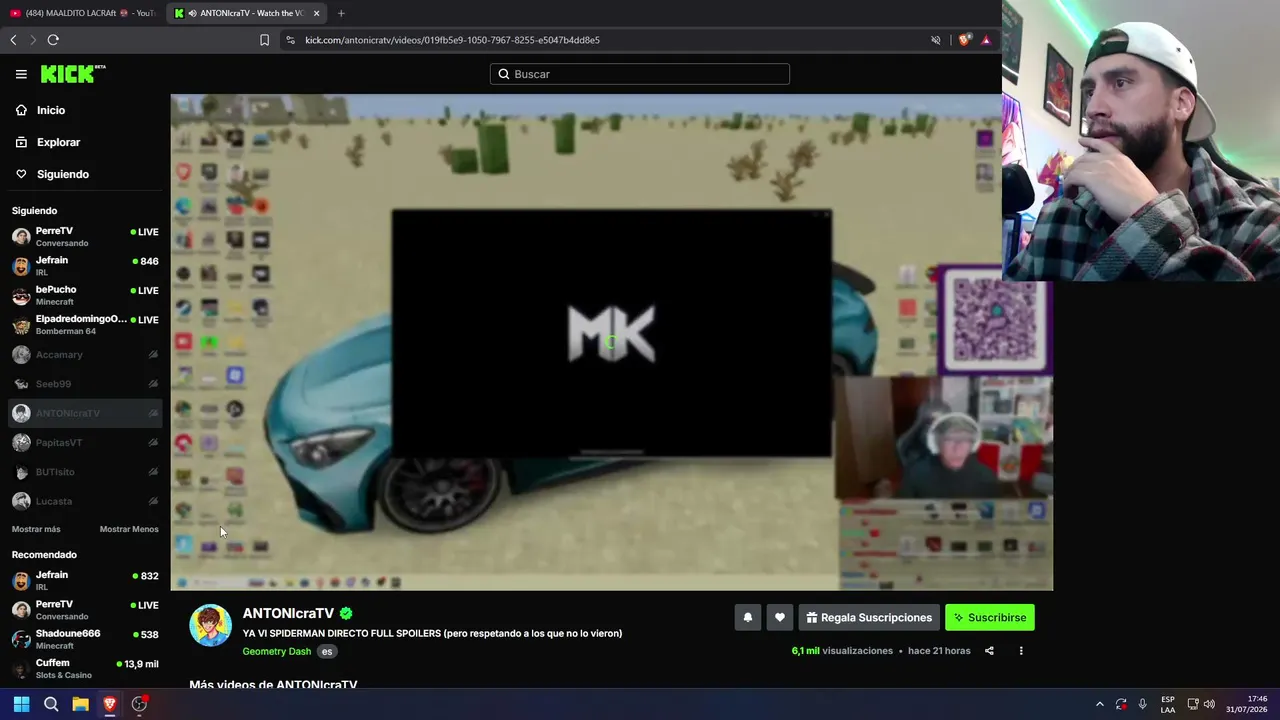Open the network tray icon
This screenshot has width=1280, height=720.
(x=1191, y=704)
